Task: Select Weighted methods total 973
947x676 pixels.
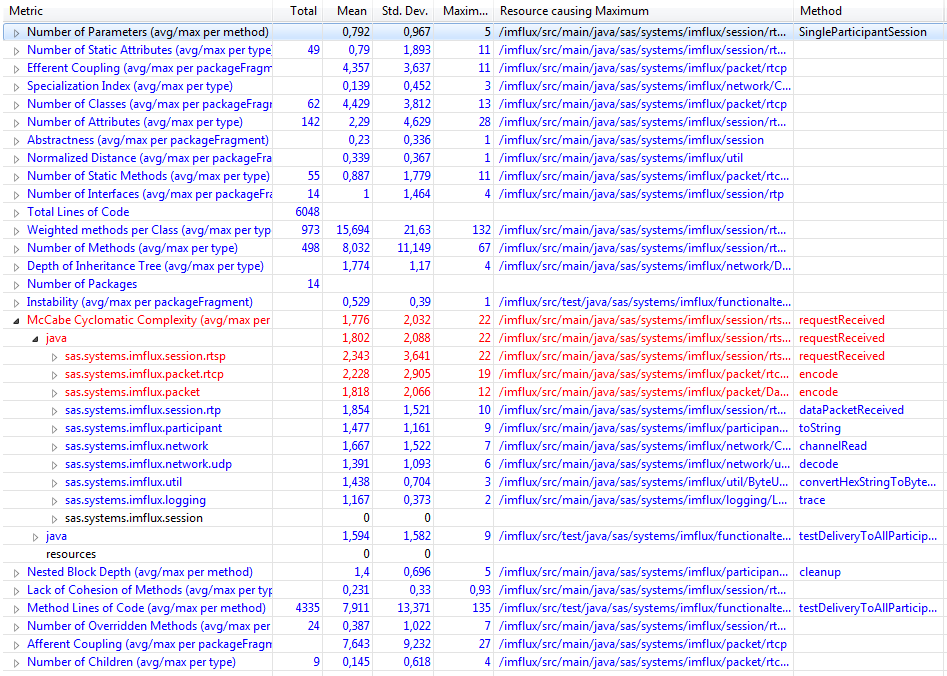Action: coord(310,230)
